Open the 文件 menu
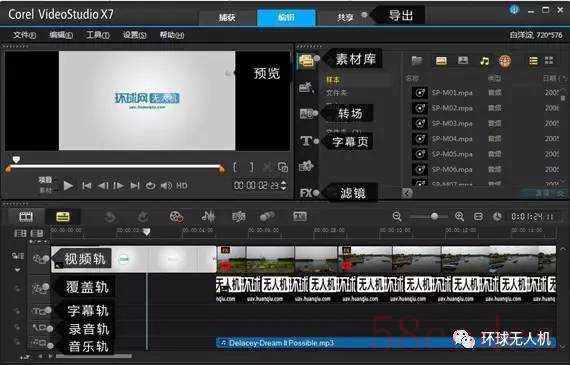This screenshot has height=365, width=570. pos(24,35)
